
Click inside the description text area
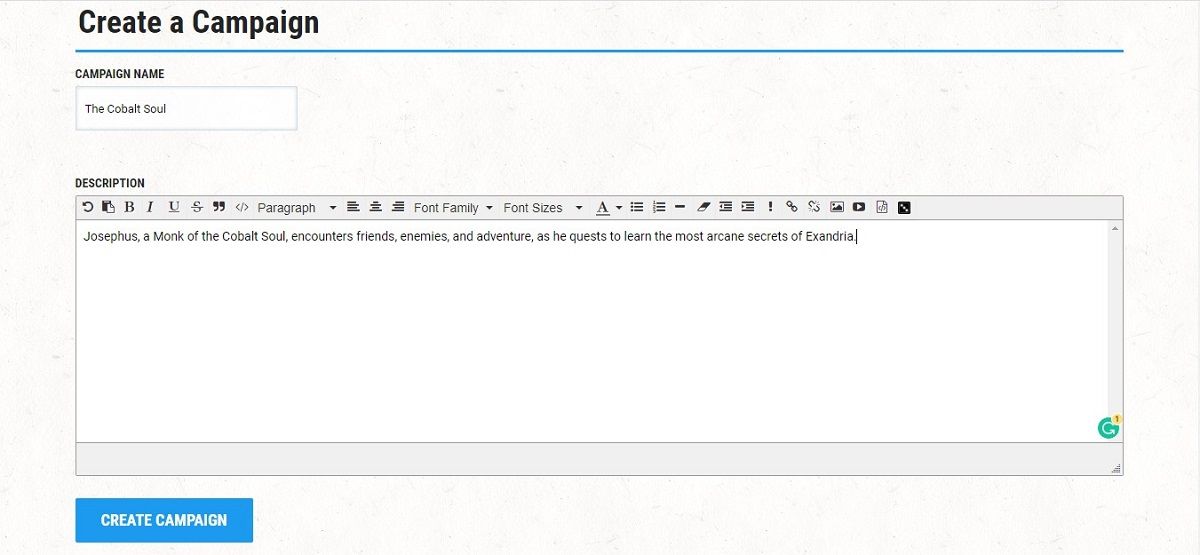[x=592, y=331]
